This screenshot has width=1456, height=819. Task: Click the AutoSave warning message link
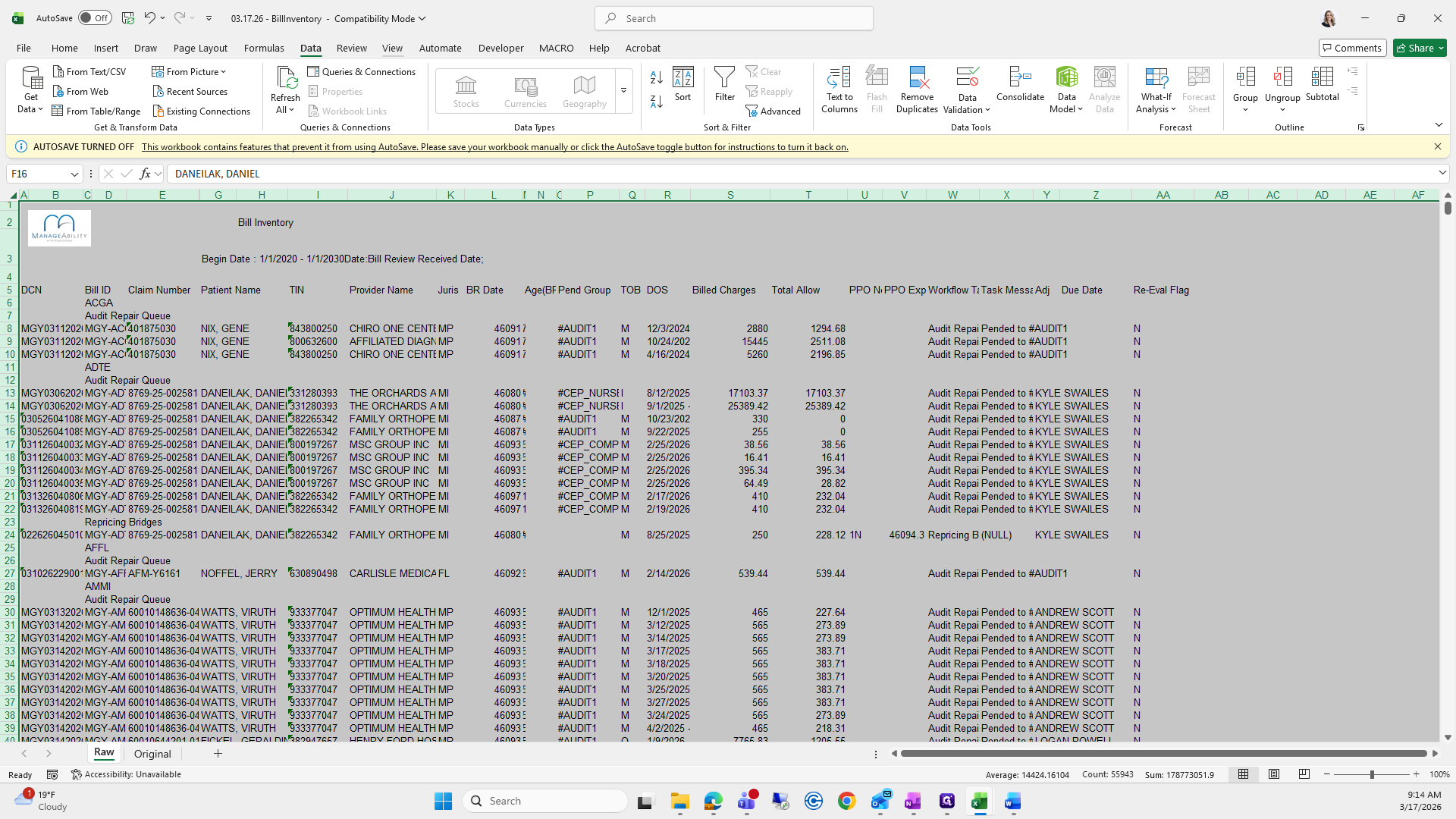coord(494,147)
